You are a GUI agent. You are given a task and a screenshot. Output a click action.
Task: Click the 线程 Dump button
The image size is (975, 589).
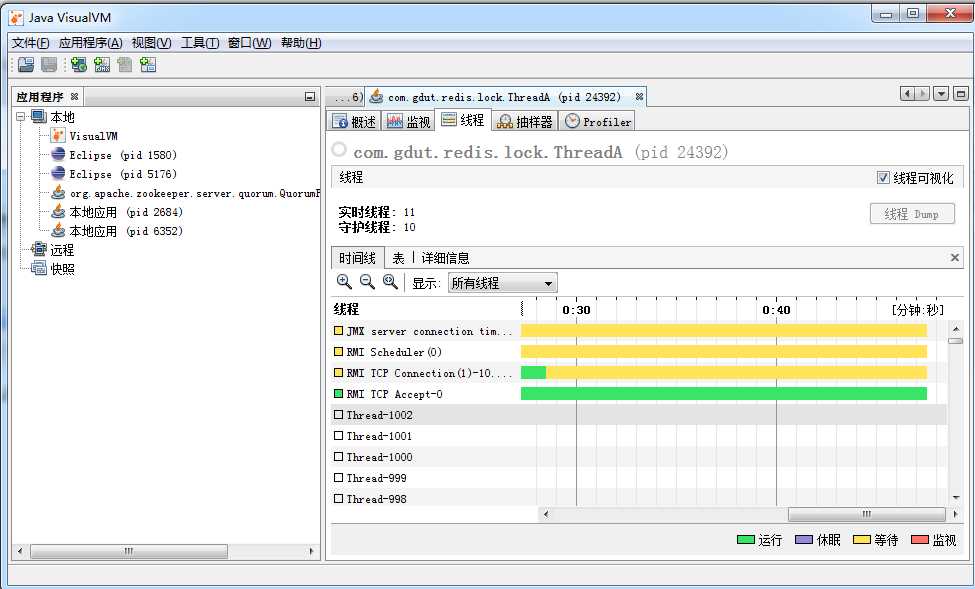click(x=912, y=214)
